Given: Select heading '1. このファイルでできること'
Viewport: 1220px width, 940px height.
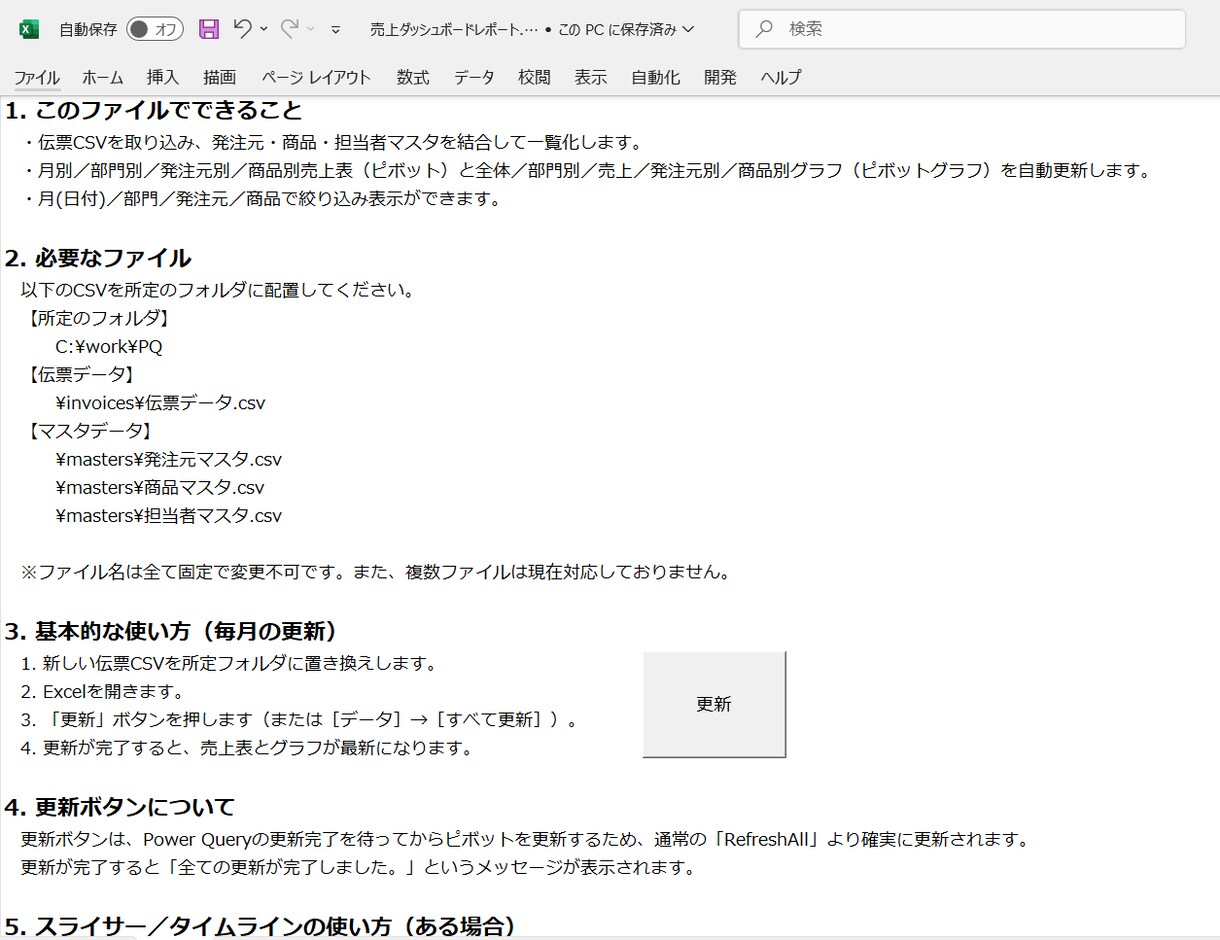Looking at the screenshot, I should [154, 110].
